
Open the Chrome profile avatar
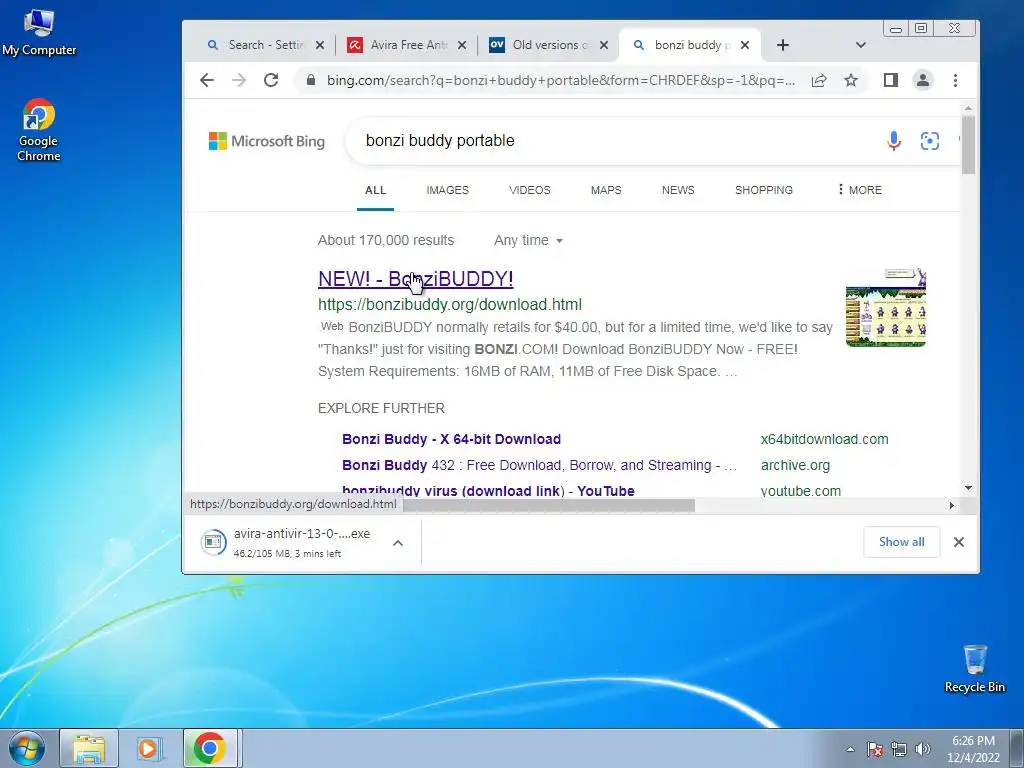[923, 80]
